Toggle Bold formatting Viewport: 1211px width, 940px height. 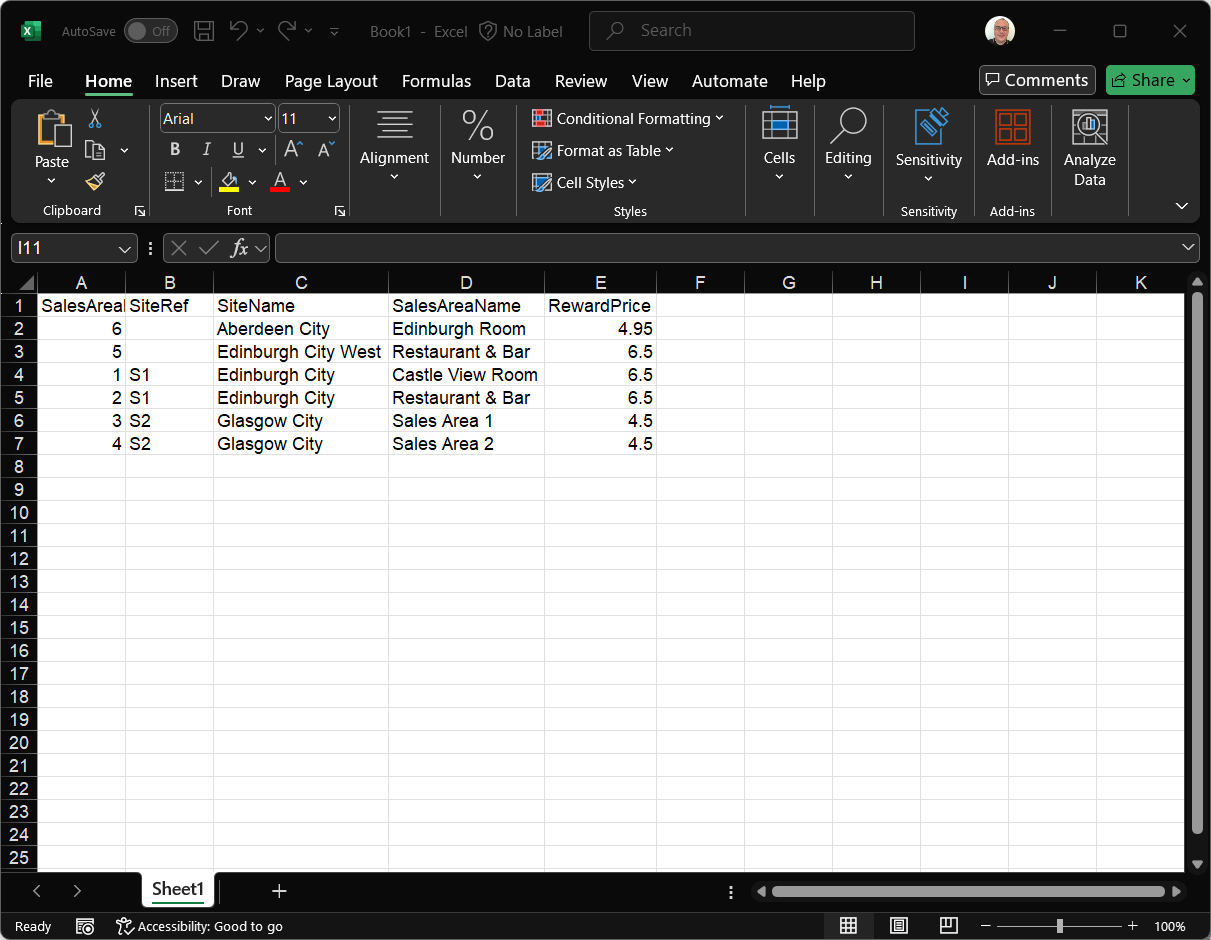tap(175, 150)
